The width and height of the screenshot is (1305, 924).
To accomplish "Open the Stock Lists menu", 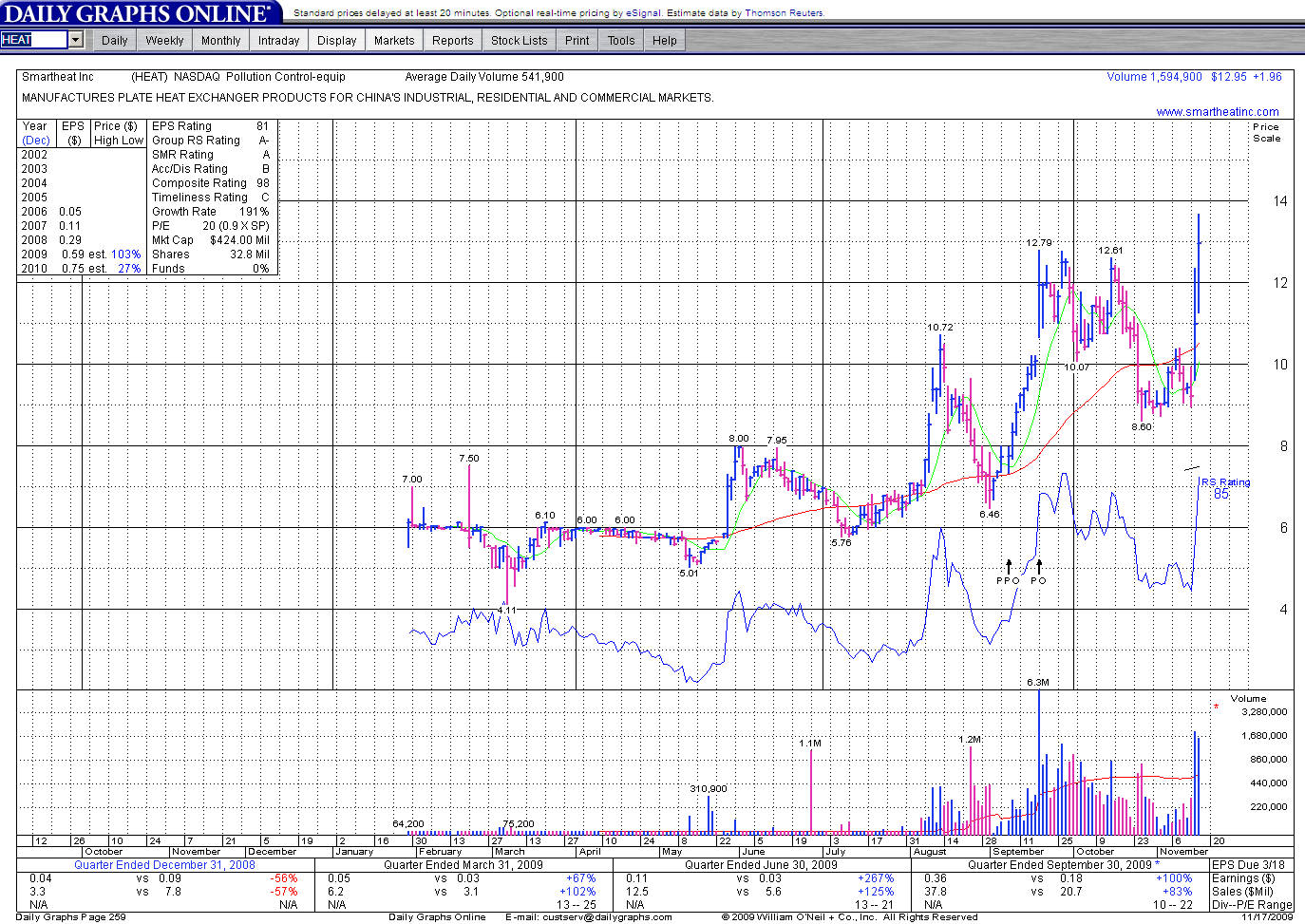I will 519,41.
